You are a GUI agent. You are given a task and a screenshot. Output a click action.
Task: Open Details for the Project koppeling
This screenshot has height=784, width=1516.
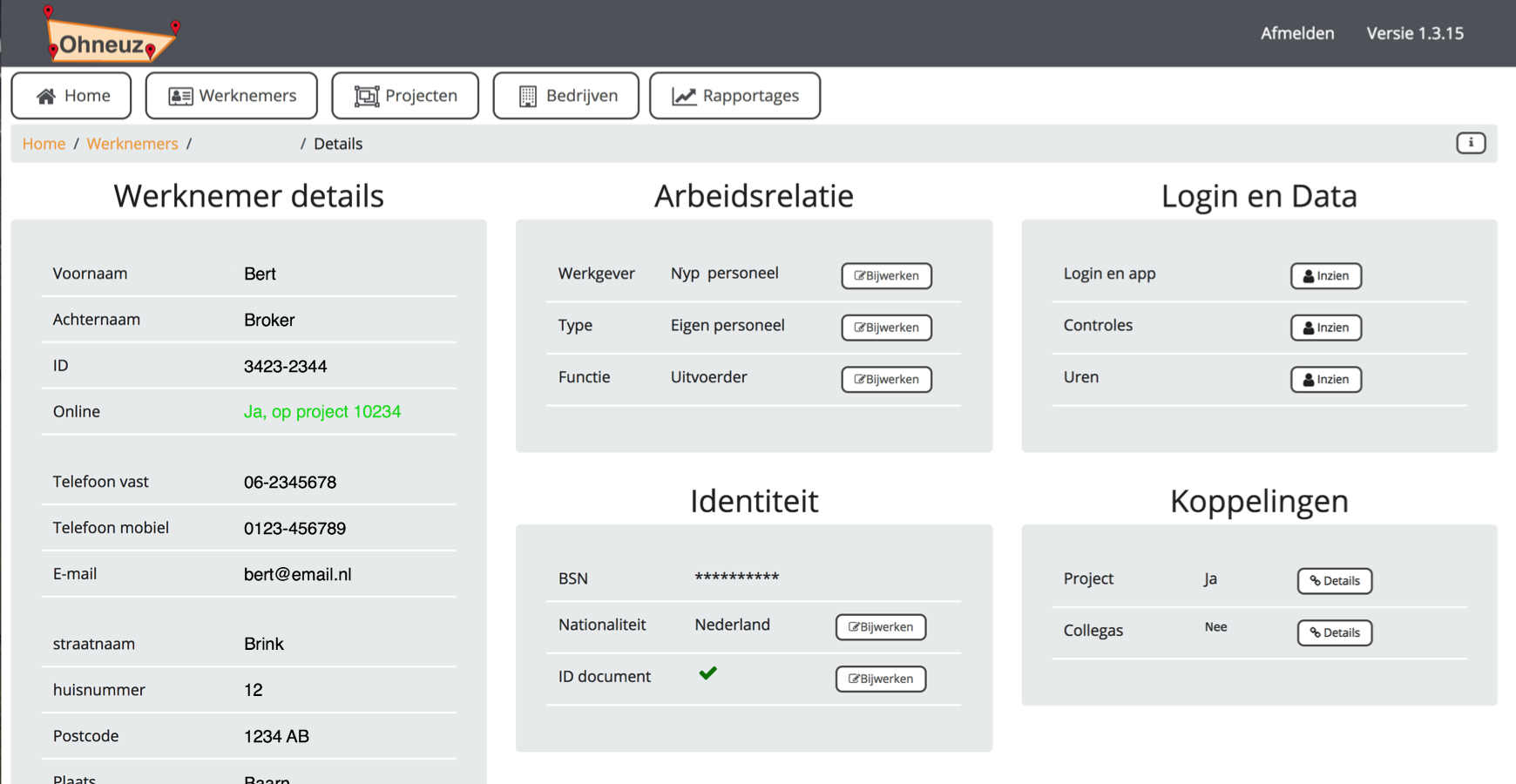(x=1334, y=581)
